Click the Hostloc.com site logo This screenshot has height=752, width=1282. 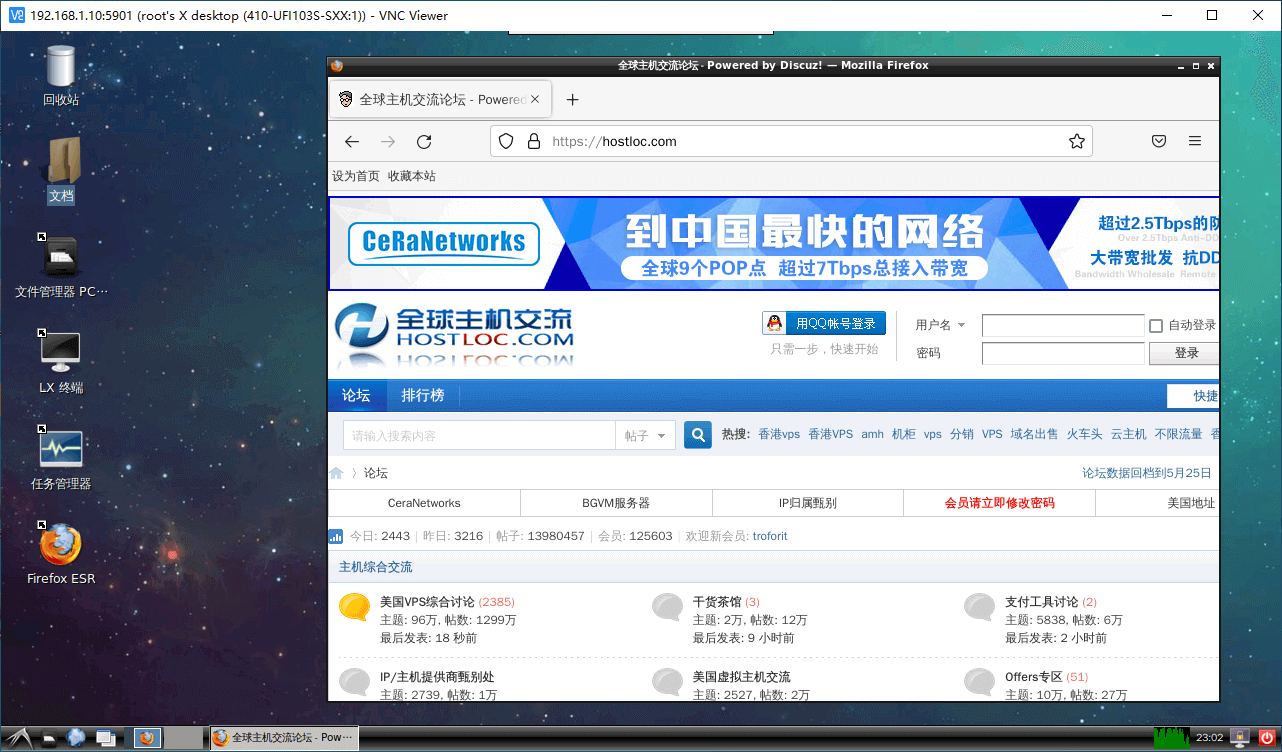pyautogui.click(x=454, y=335)
